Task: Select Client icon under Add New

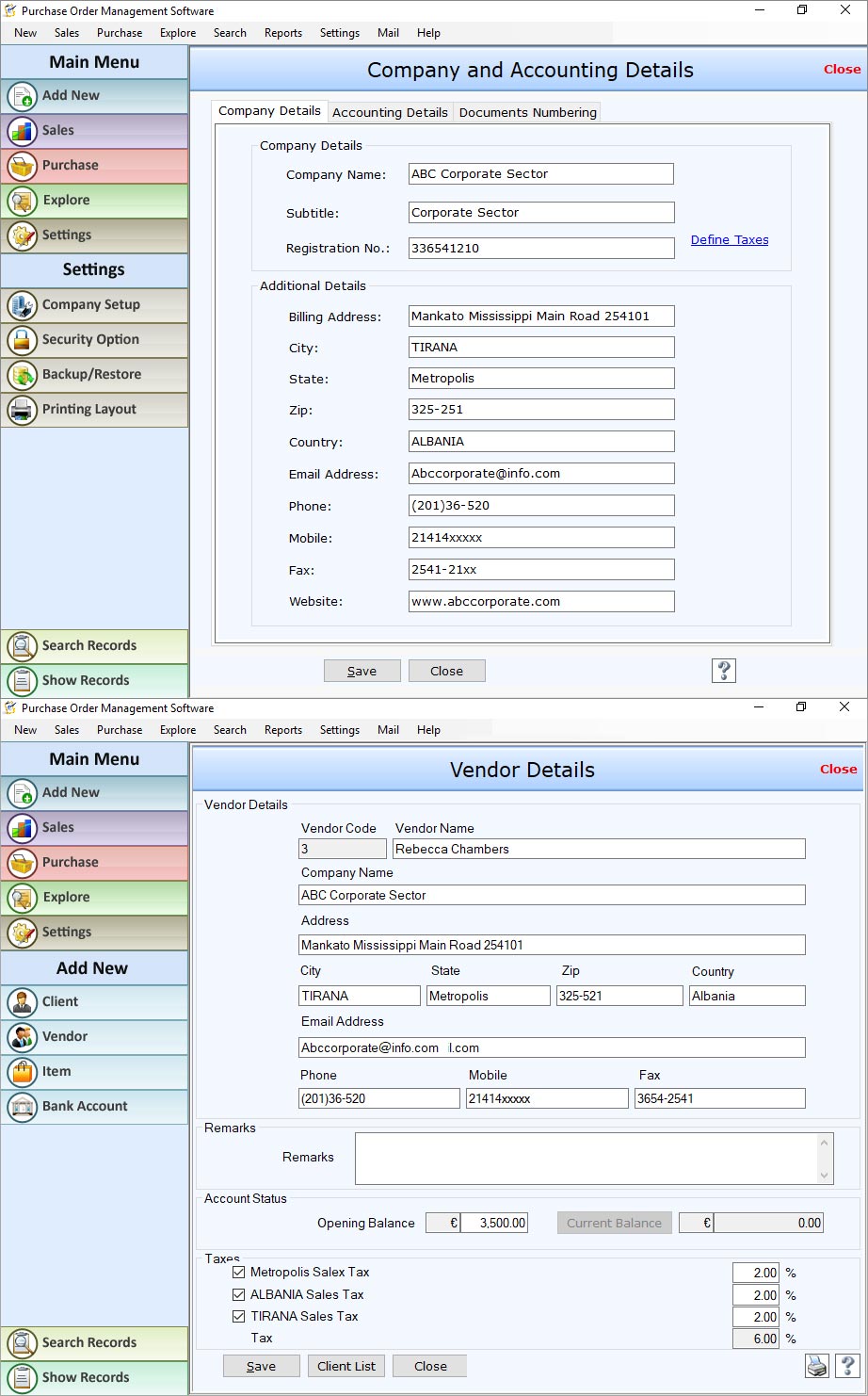Action: pyautogui.click(x=22, y=1002)
